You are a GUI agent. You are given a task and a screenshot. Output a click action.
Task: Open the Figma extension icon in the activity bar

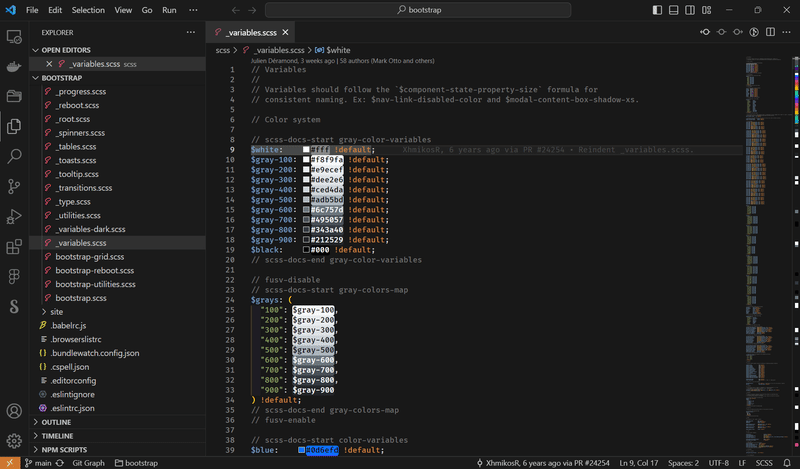pos(14,276)
